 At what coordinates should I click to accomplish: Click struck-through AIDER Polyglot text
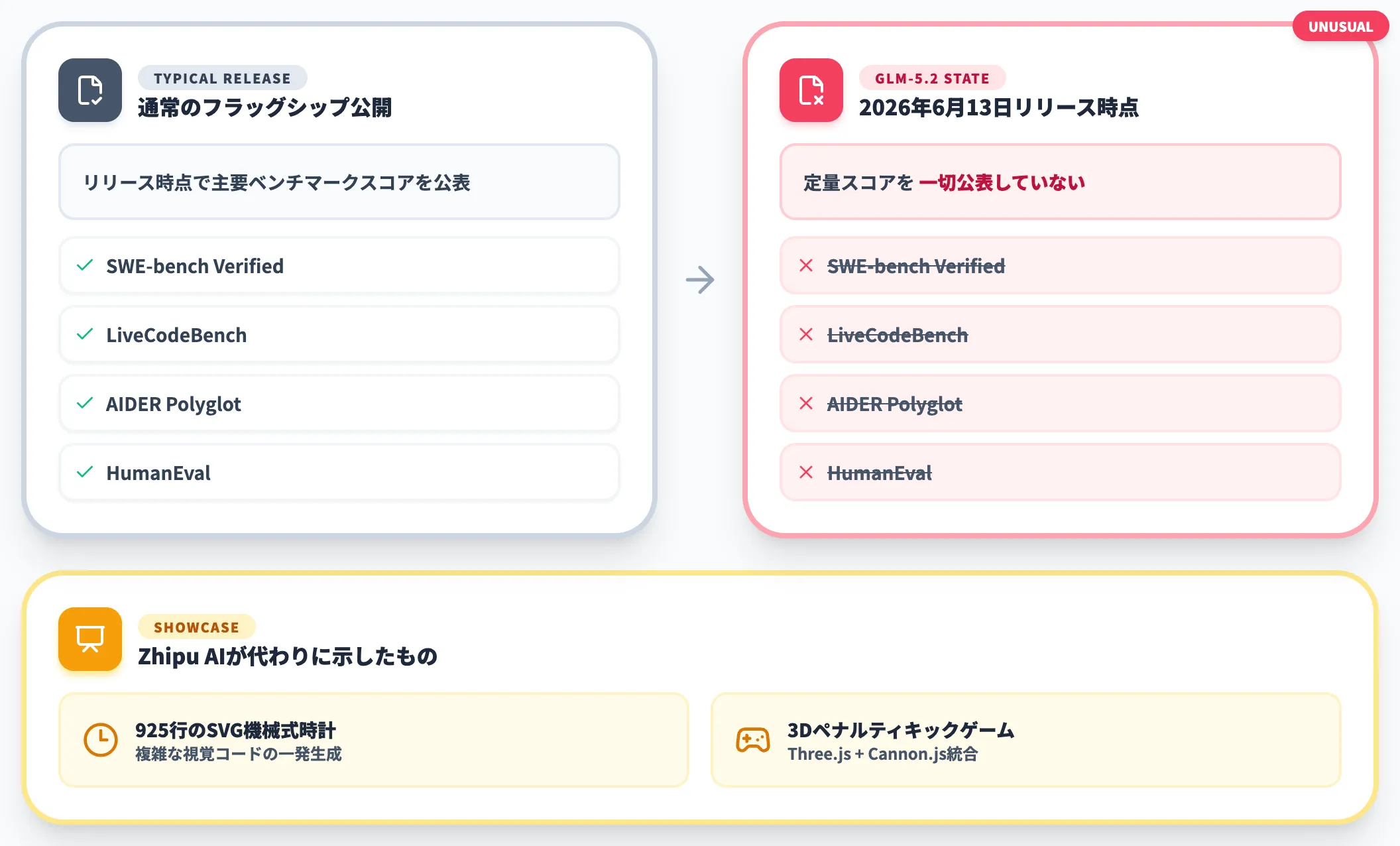tap(895, 404)
